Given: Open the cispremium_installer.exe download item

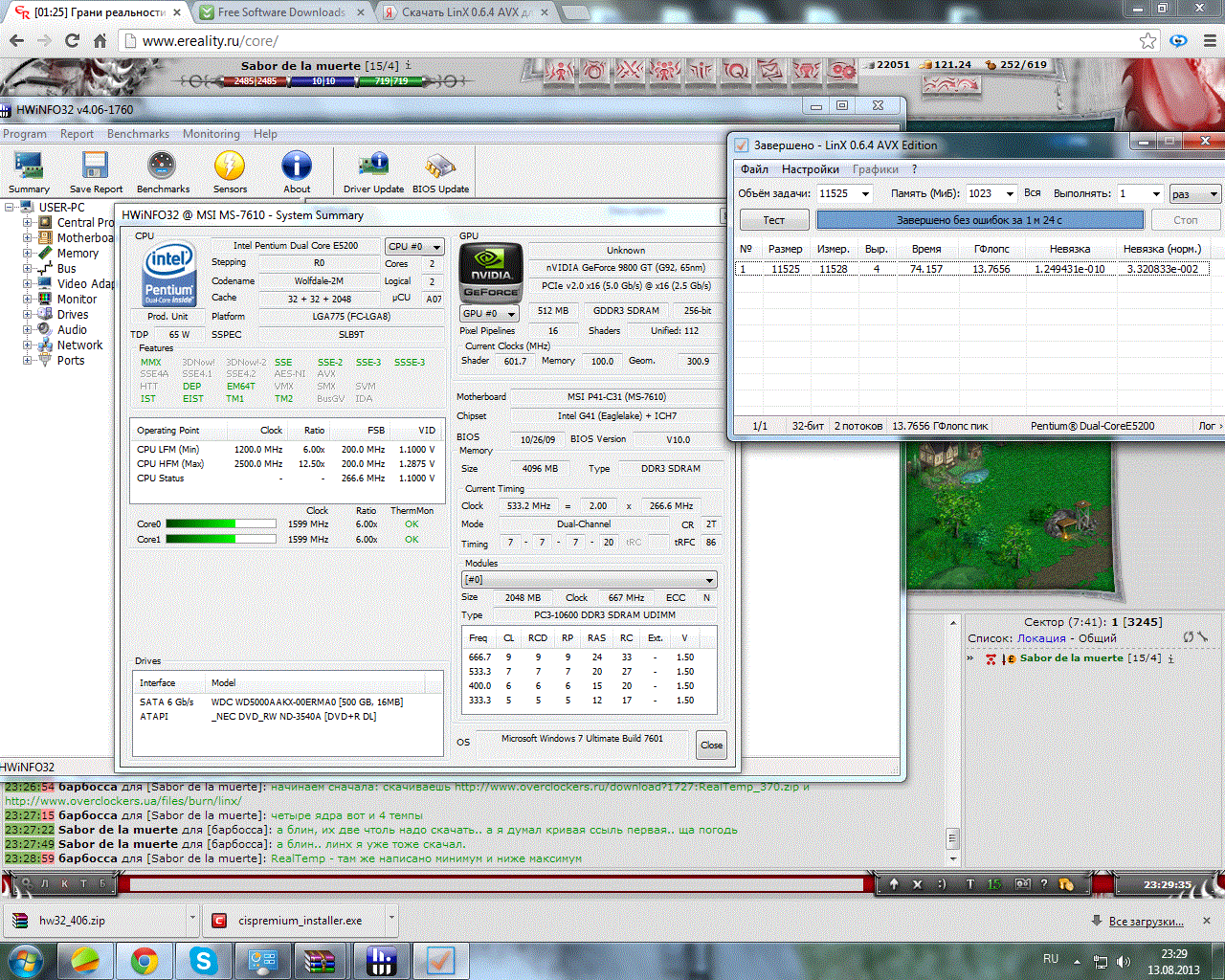Looking at the screenshot, I should pyautogui.click(x=300, y=921).
